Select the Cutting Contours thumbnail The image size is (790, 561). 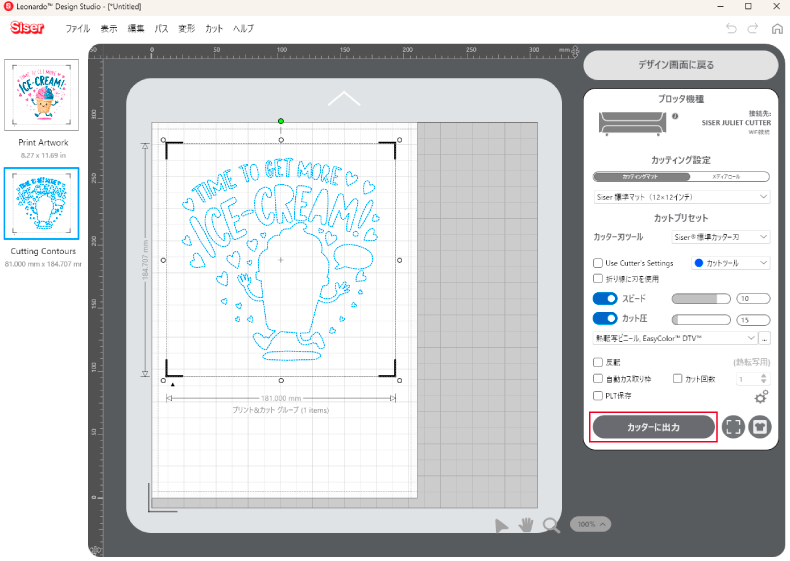point(41,204)
